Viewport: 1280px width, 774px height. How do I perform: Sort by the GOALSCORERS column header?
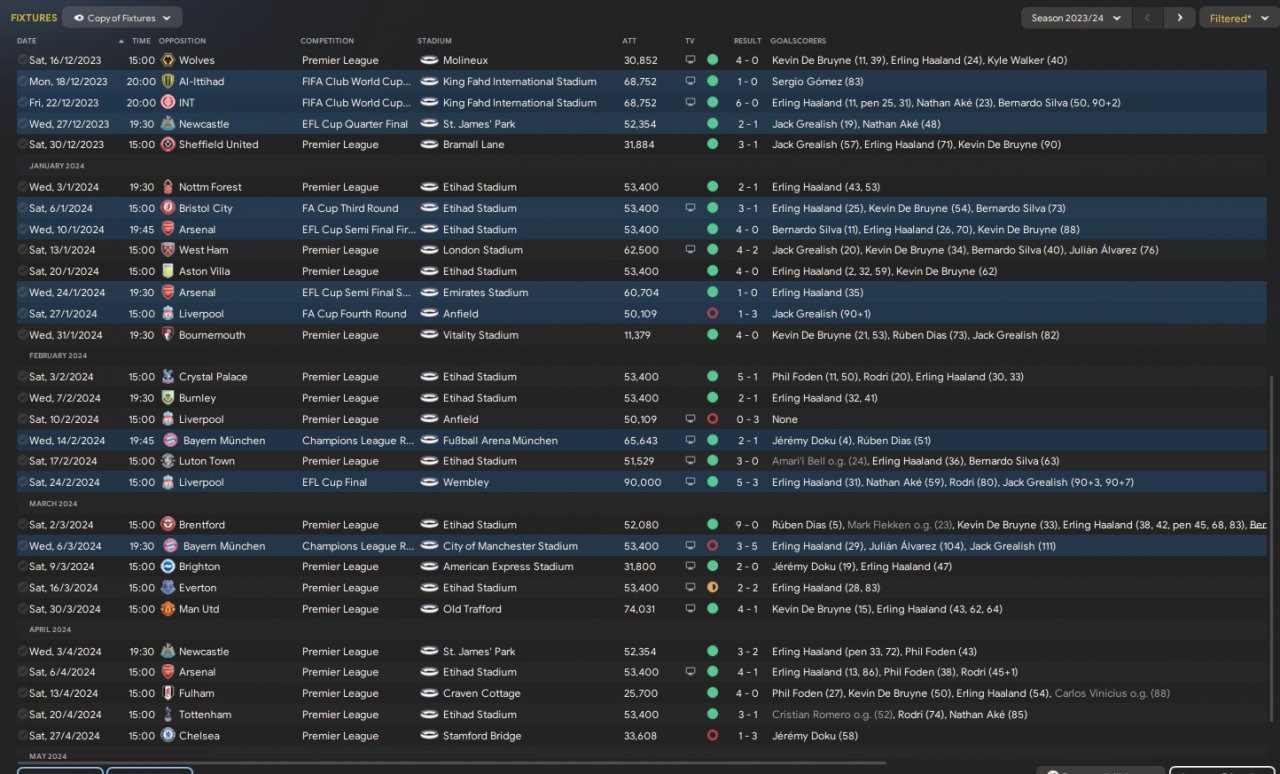click(798, 41)
